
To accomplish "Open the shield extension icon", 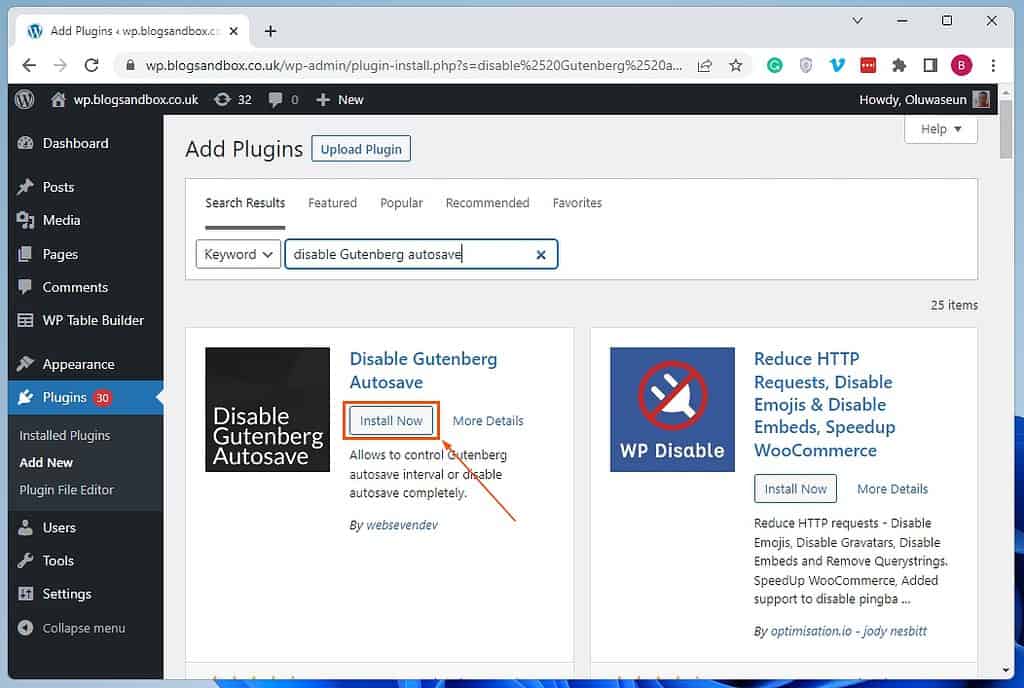I will (x=806, y=65).
